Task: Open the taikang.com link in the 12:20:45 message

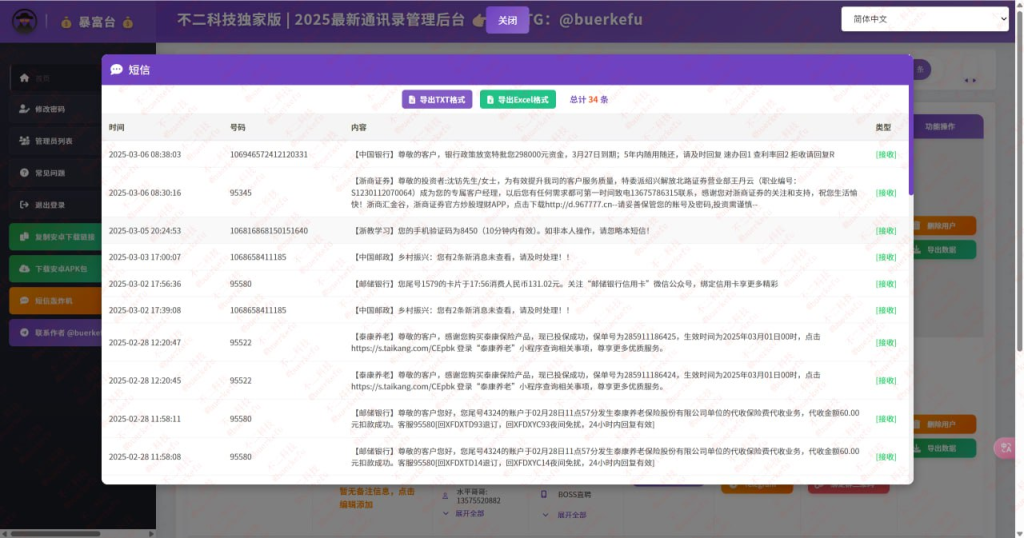Action: pos(402,387)
